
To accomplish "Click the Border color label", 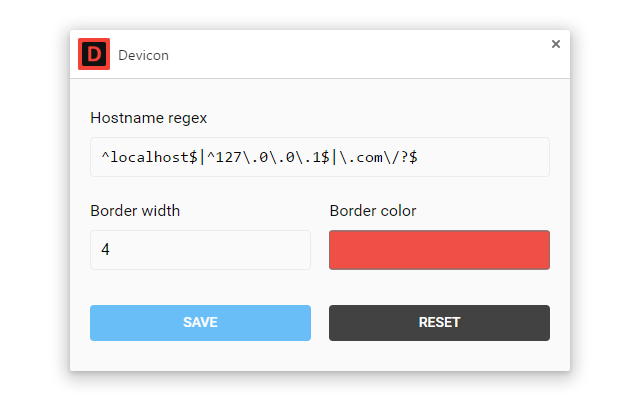I will click(373, 210).
